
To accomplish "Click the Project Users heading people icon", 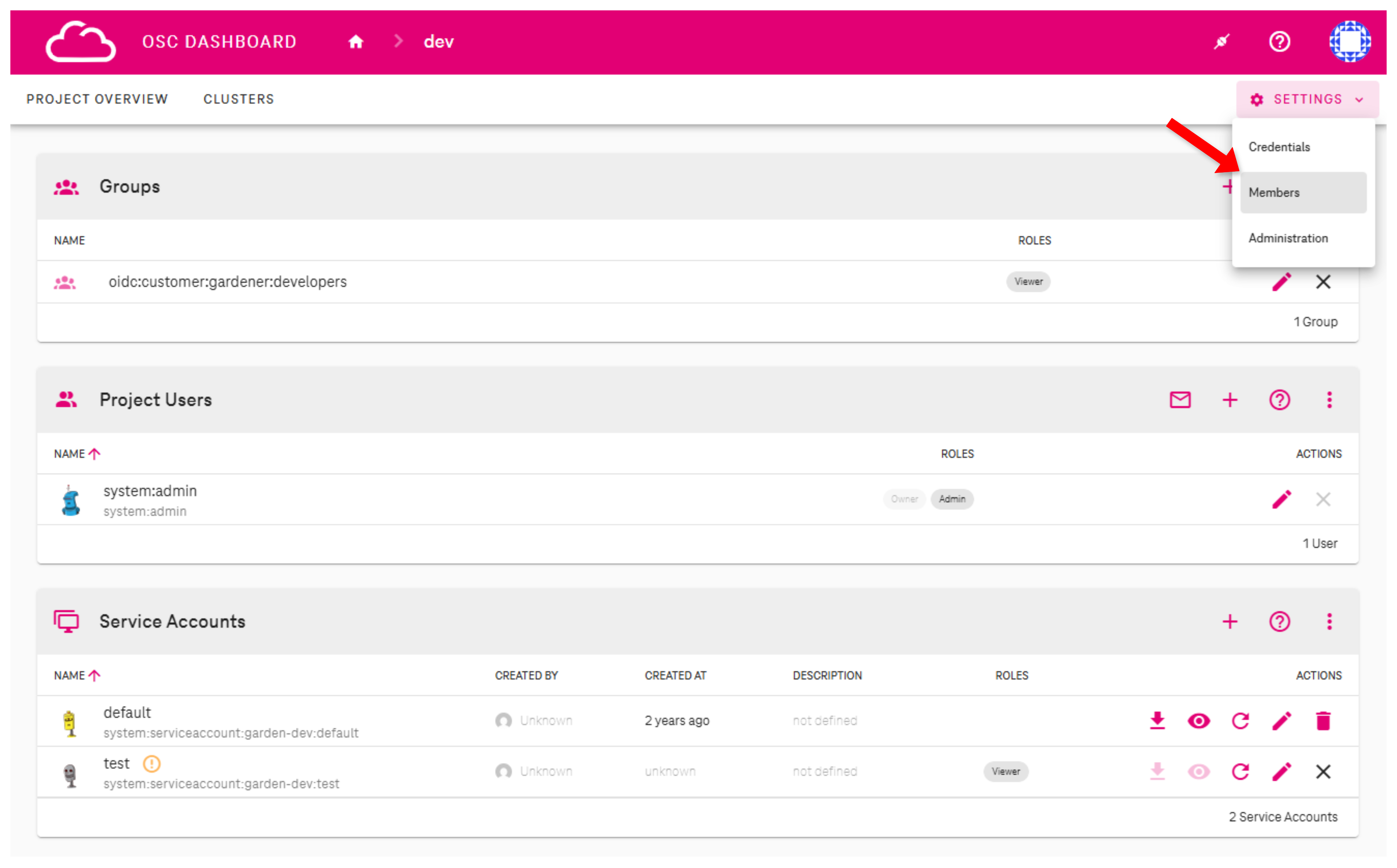I will coord(66,400).
